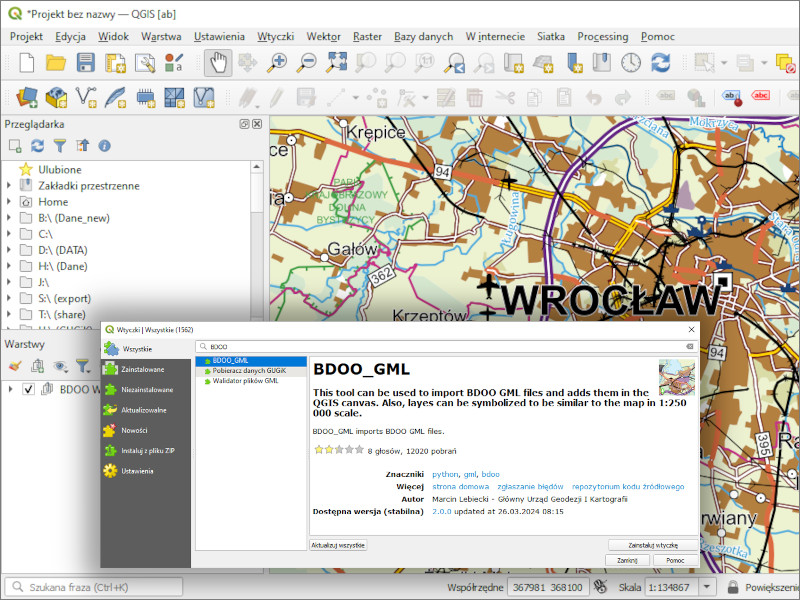Click the Współrzędne coordinates field
Image resolution: width=800 pixels, height=600 pixels.
tap(547, 587)
